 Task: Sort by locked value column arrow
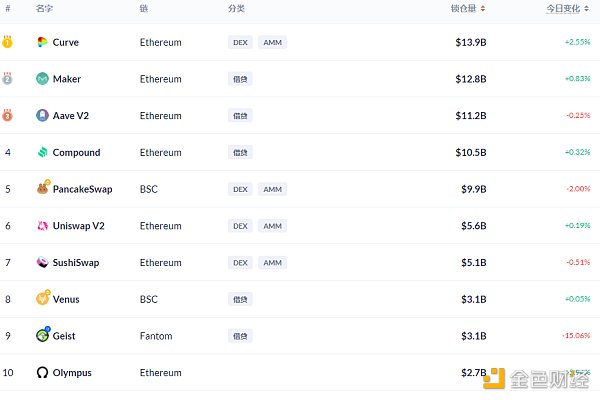pyautogui.click(x=483, y=8)
